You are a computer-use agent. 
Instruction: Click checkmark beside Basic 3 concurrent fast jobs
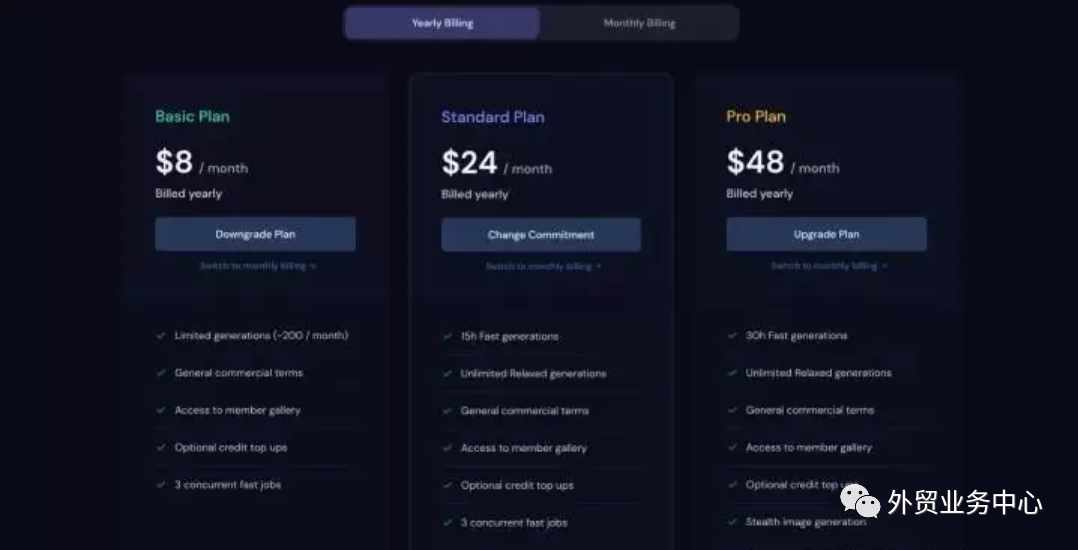[x=161, y=485]
